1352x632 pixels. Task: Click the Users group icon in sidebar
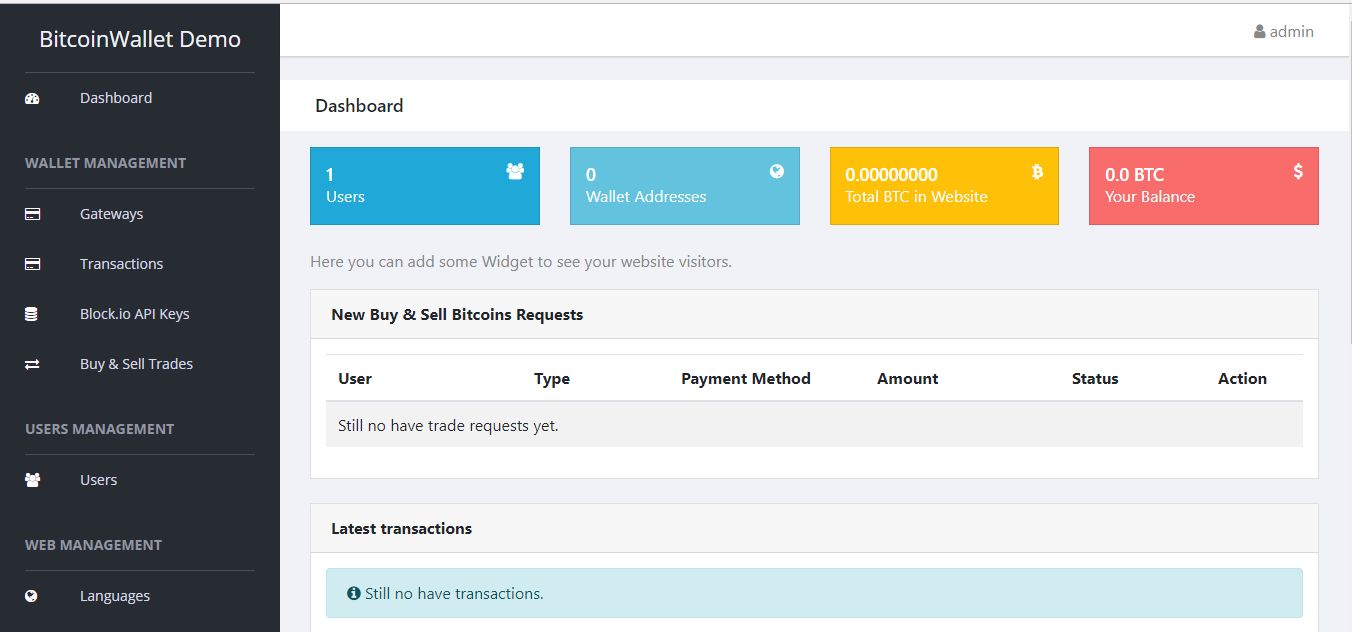point(32,480)
